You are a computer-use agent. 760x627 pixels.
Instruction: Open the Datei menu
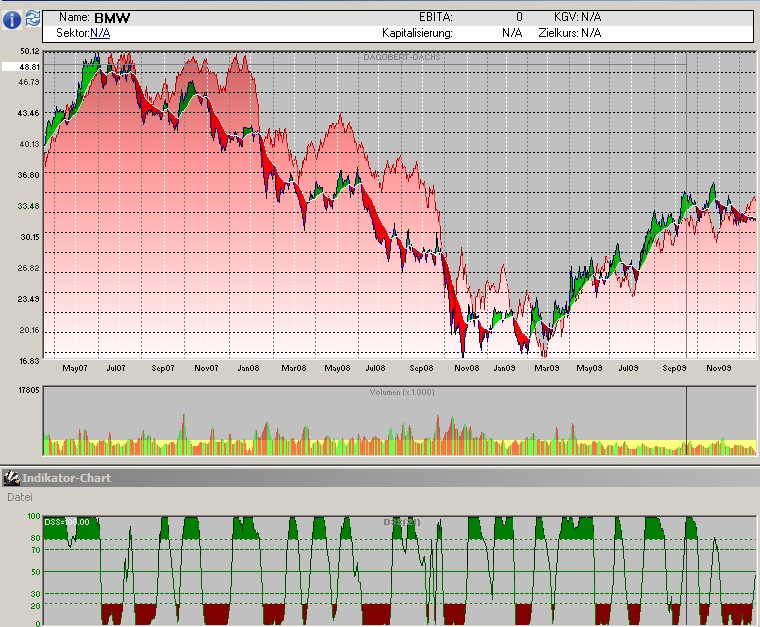(x=20, y=497)
